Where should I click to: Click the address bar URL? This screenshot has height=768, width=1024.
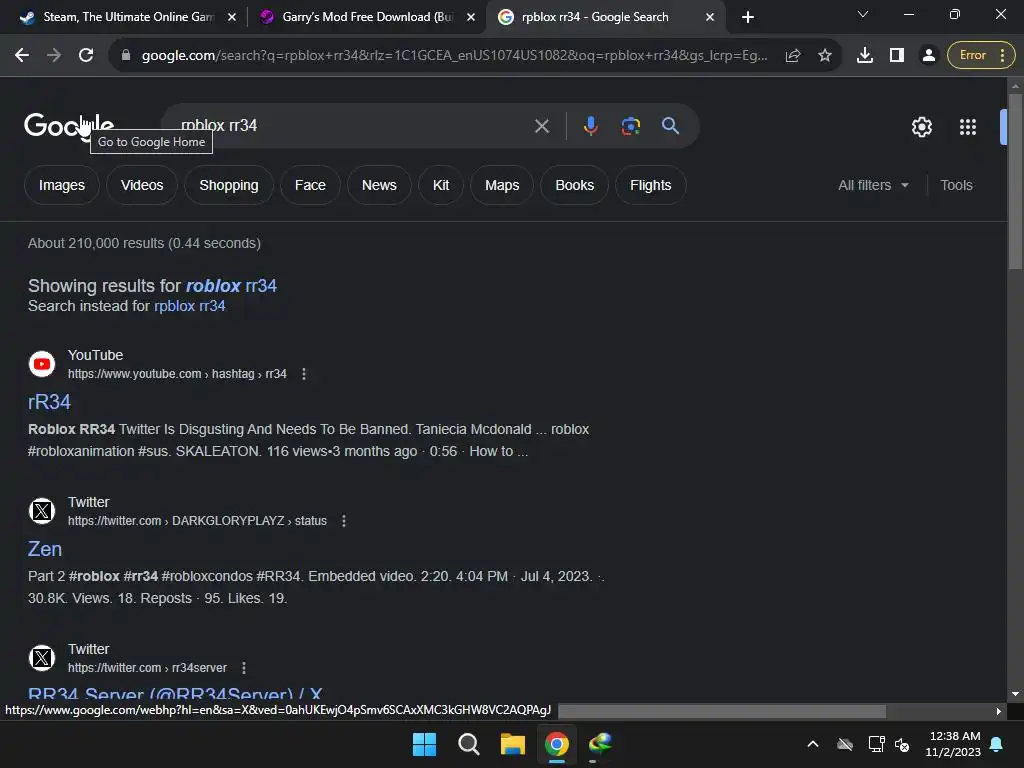tap(454, 56)
